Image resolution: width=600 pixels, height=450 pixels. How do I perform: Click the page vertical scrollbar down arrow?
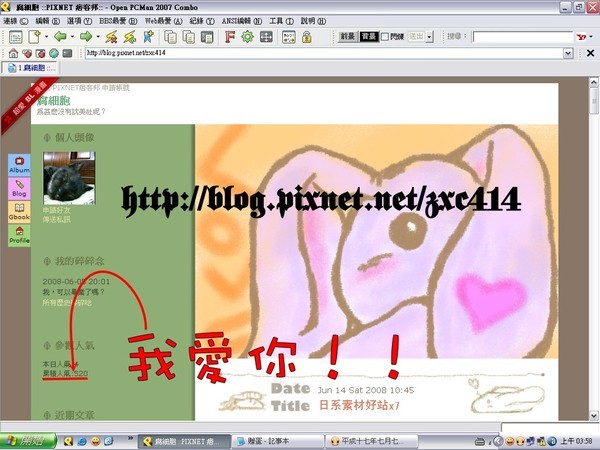593,415
